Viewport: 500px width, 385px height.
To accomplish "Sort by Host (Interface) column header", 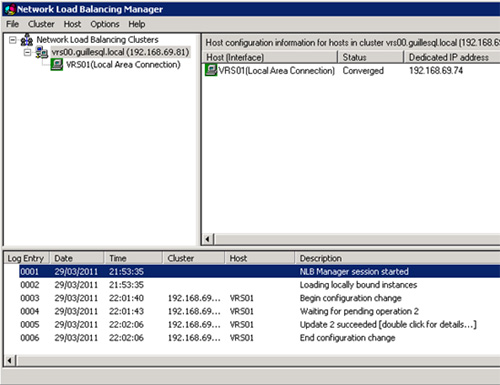I will [x=270, y=57].
